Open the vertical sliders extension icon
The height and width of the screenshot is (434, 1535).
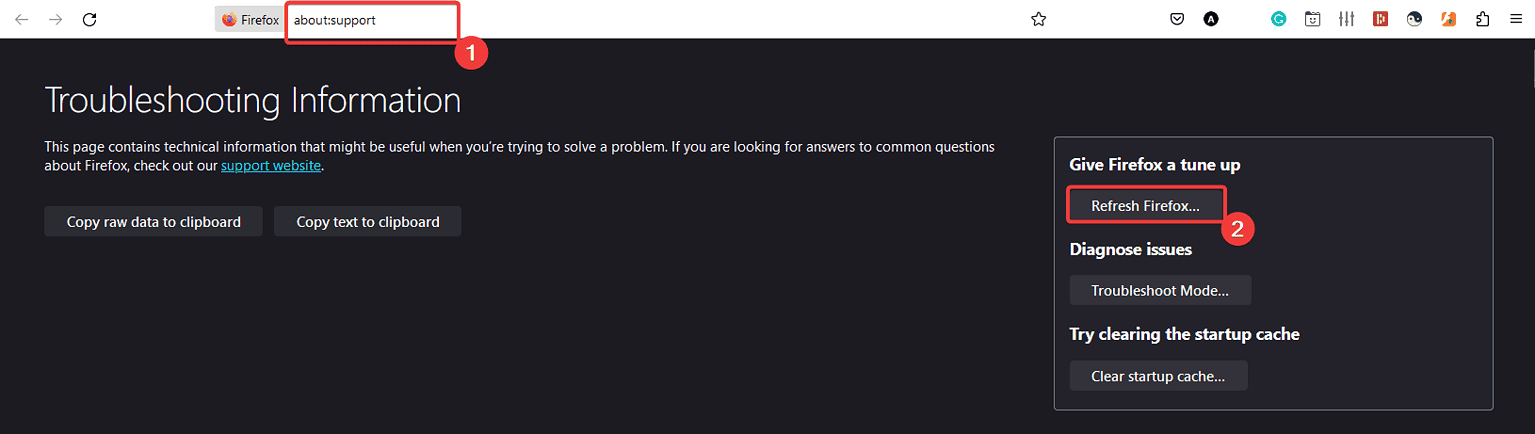pyautogui.click(x=1346, y=19)
